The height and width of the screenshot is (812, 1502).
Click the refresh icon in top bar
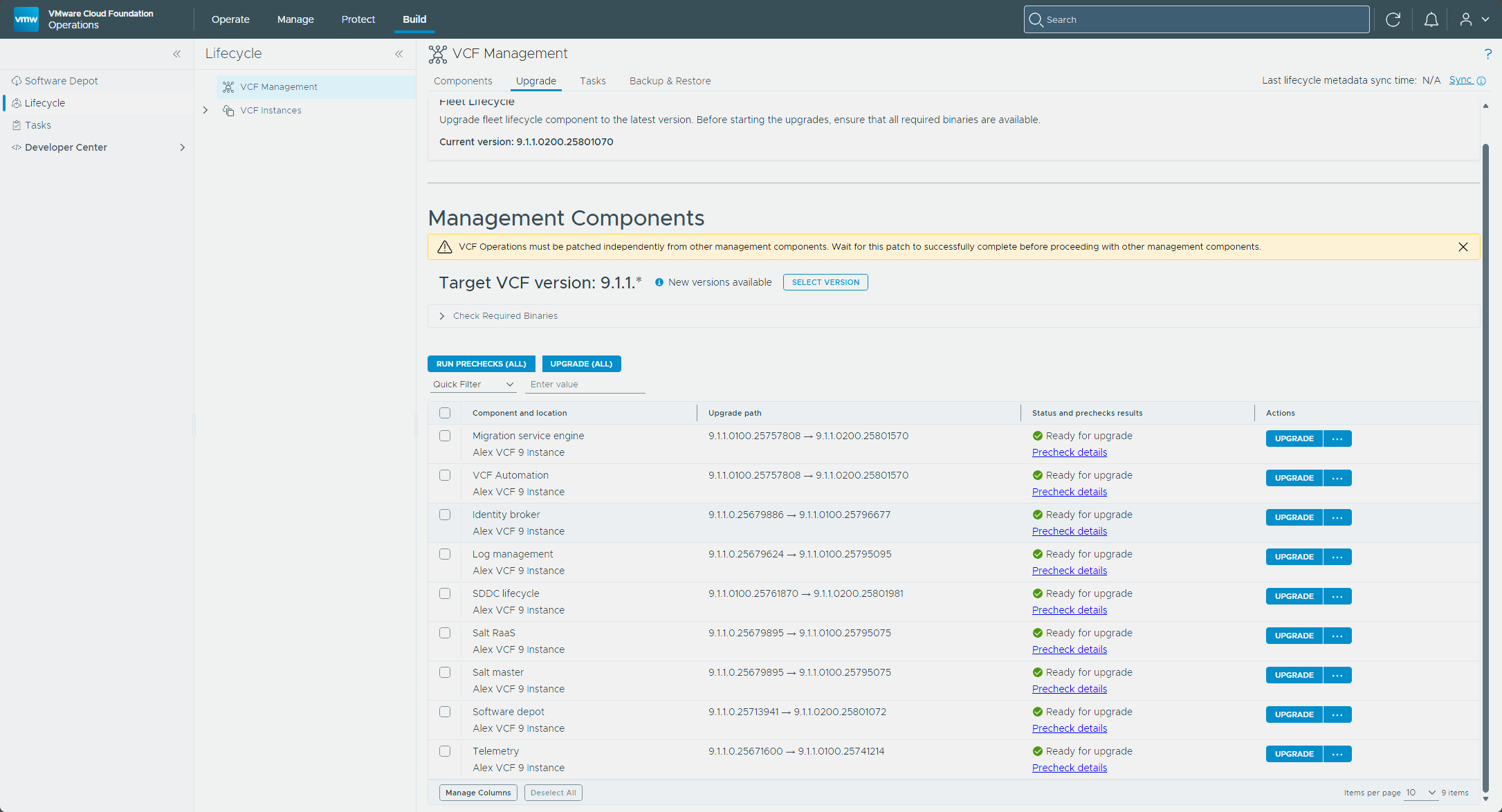(x=1393, y=19)
